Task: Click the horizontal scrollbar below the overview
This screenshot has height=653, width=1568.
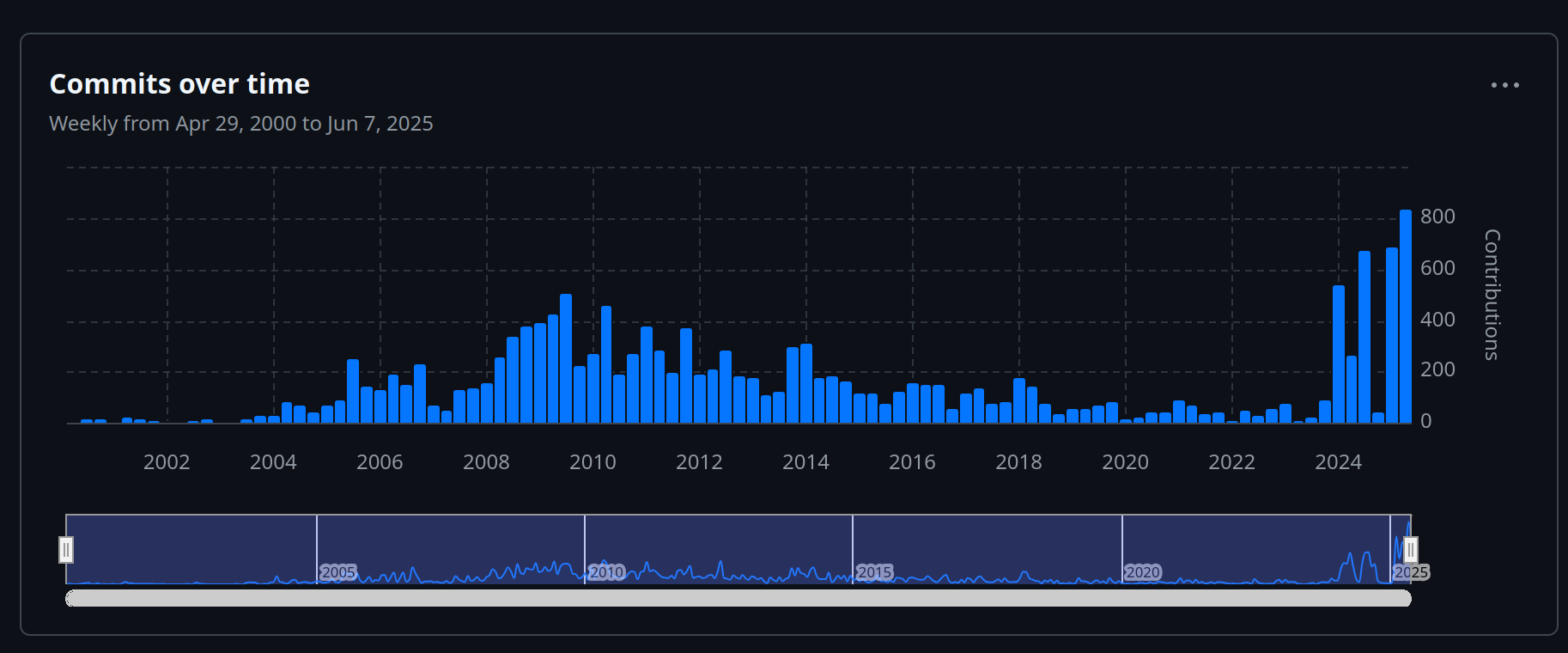Action: [738, 598]
